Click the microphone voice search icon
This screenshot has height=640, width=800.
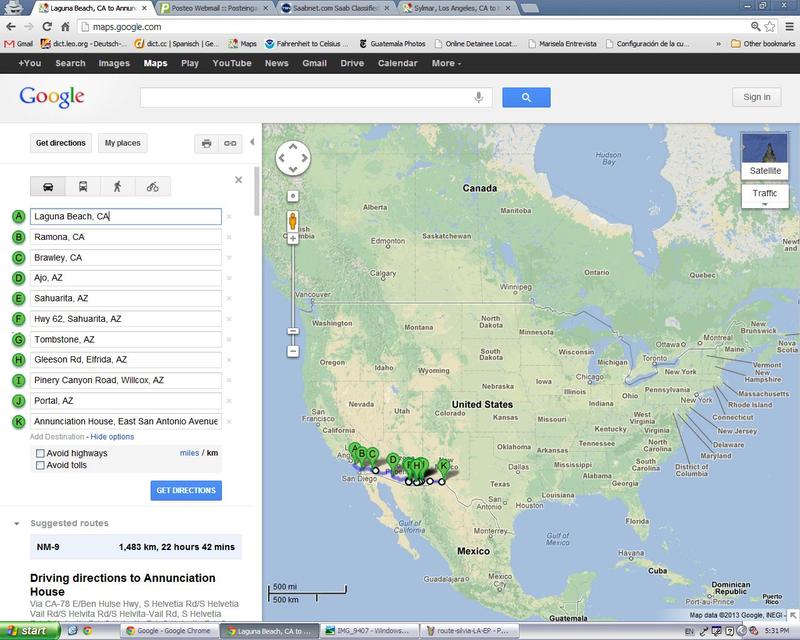click(x=479, y=97)
